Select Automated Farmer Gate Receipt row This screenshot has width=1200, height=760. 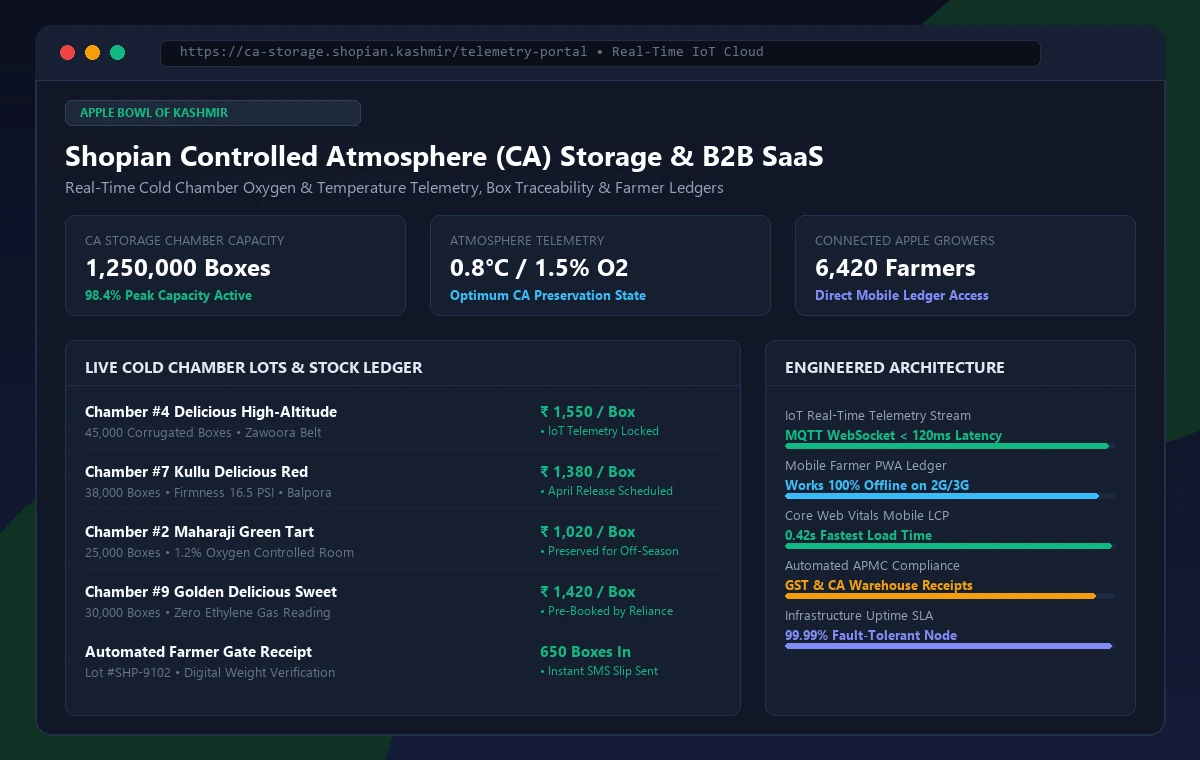point(402,661)
